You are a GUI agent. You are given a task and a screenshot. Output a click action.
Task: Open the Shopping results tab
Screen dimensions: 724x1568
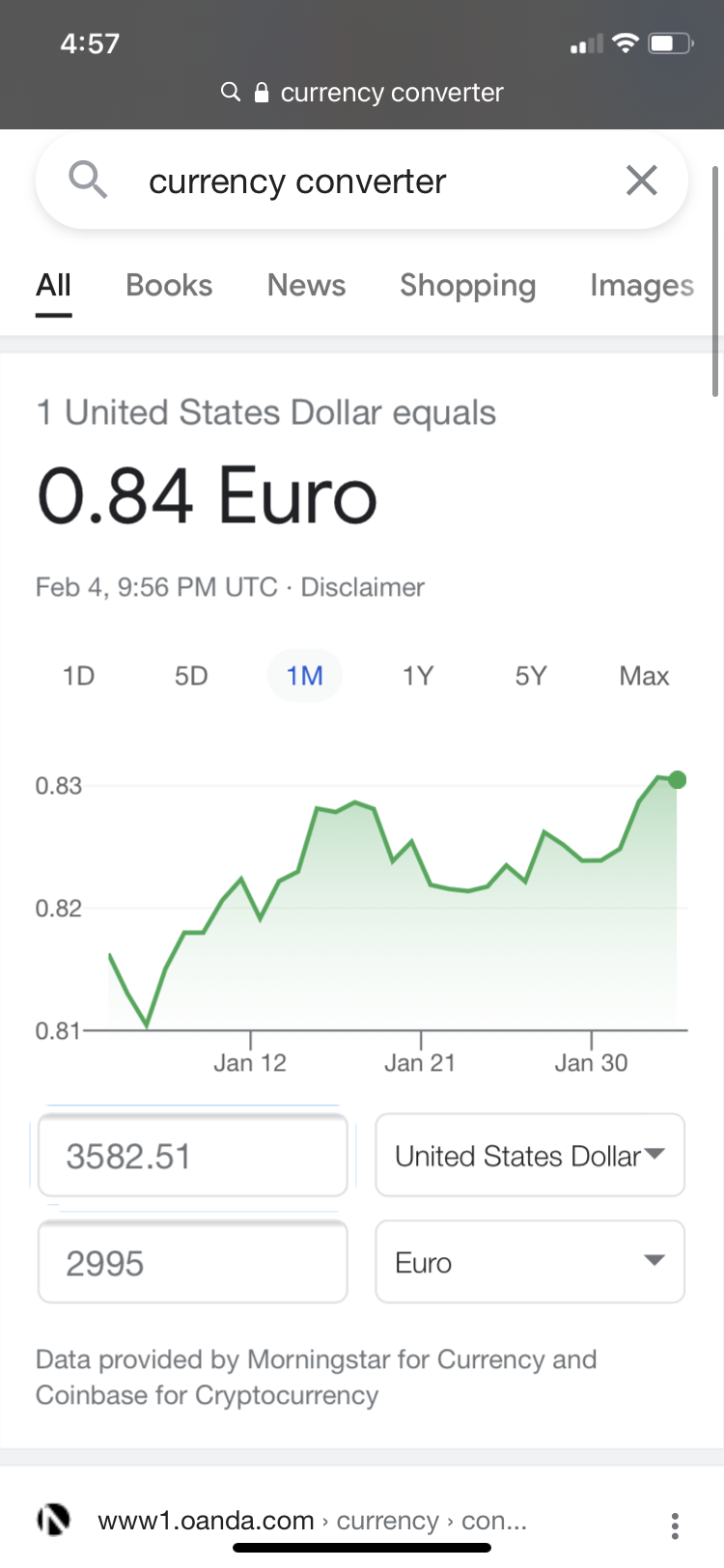[x=467, y=286]
